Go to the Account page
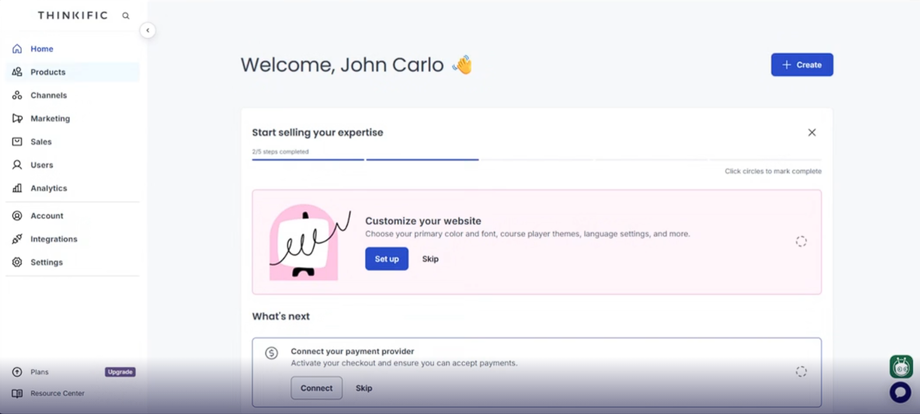 (x=46, y=216)
